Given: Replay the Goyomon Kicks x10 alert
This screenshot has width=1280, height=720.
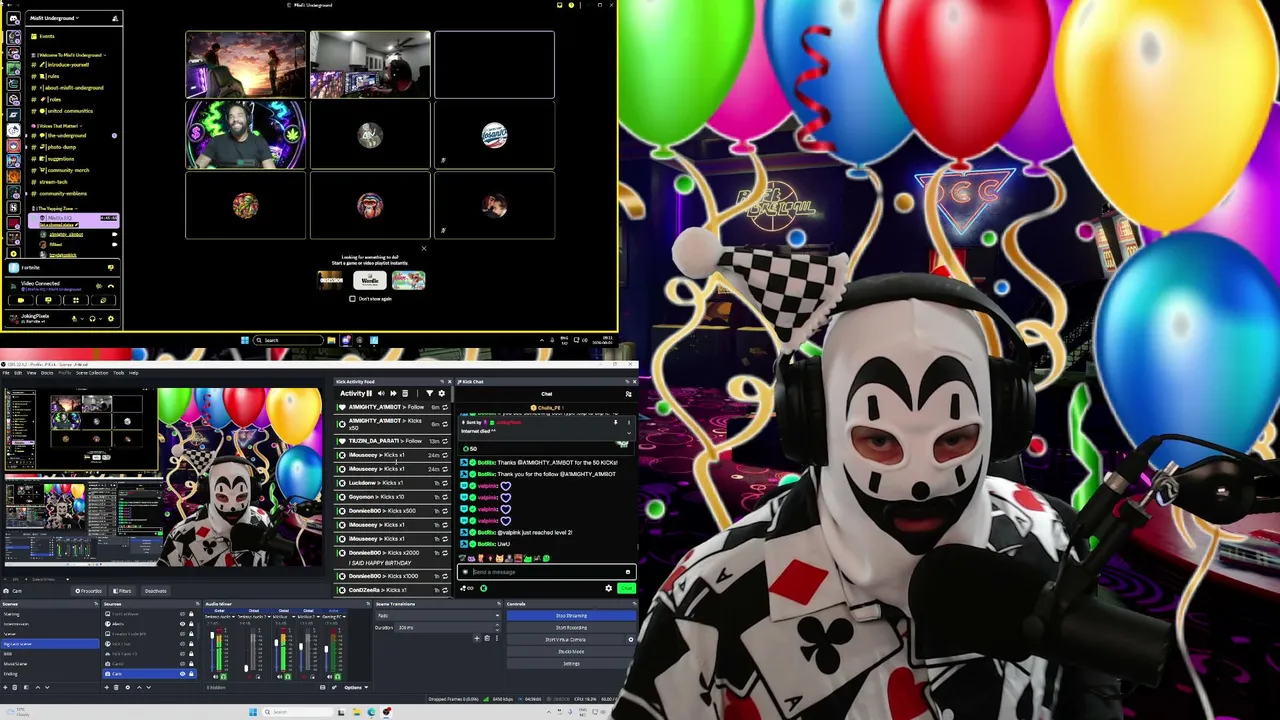Looking at the screenshot, I should pyautogui.click(x=445, y=497).
